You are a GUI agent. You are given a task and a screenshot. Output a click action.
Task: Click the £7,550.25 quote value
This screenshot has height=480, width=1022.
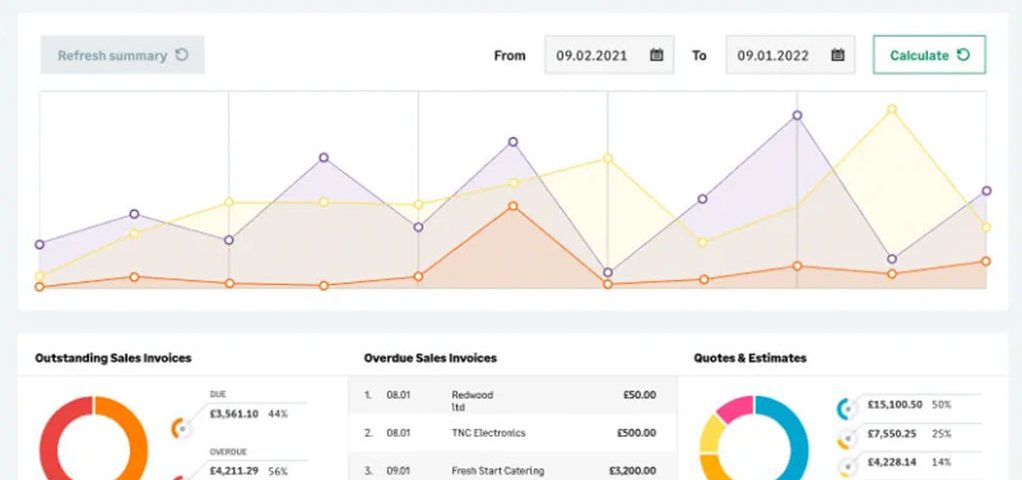click(x=893, y=434)
